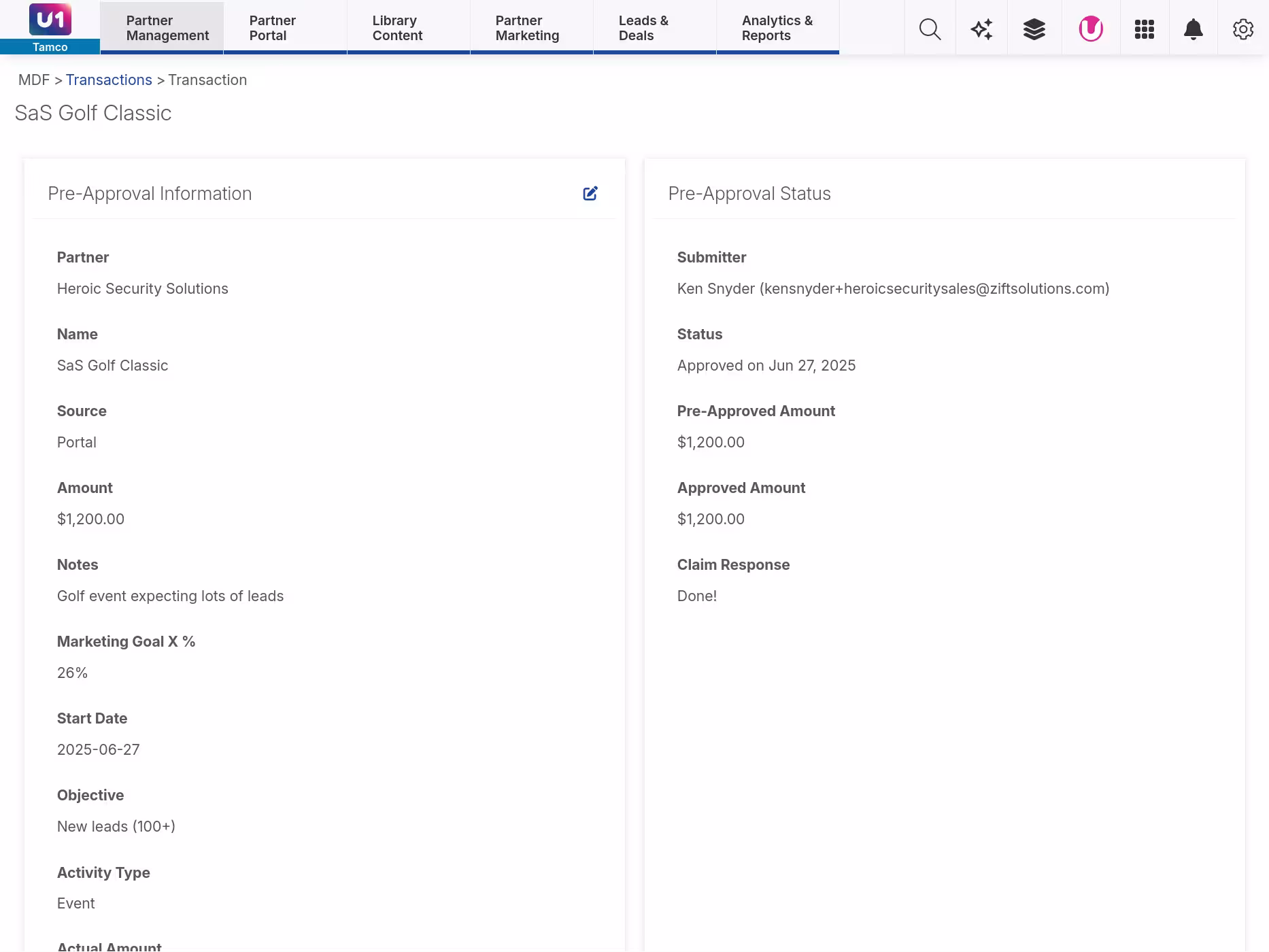
Task: Click the submitter email Ken Snyder text
Action: coord(892,289)
